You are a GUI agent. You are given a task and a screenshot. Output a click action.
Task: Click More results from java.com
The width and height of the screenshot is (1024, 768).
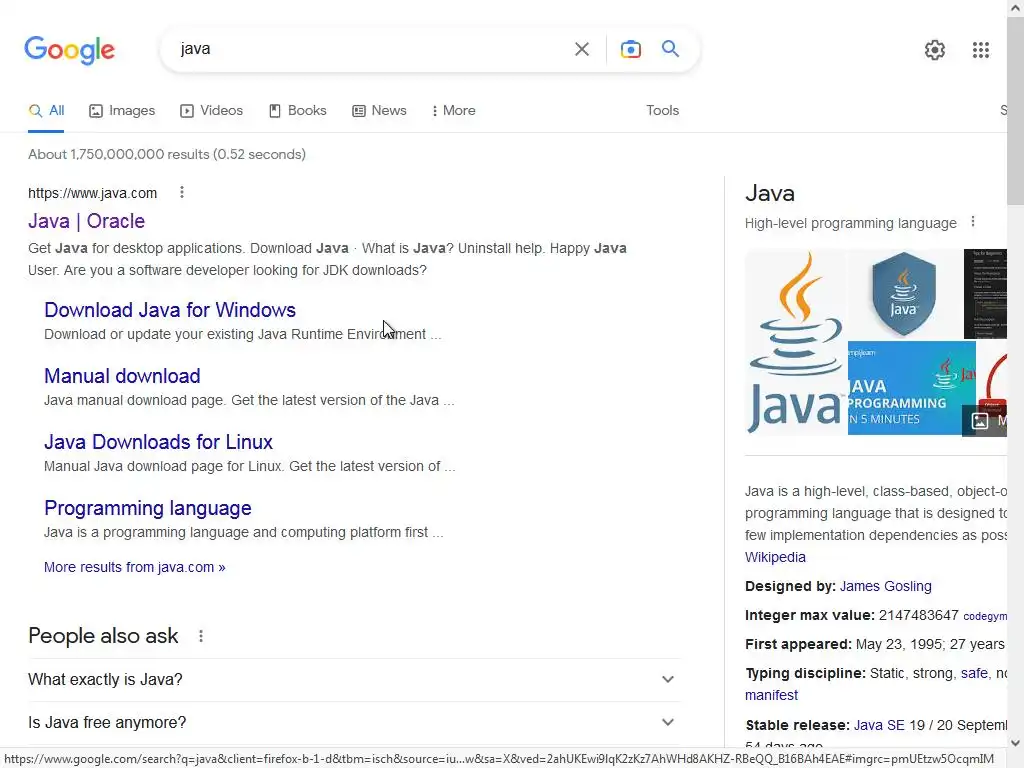point(135,567)
